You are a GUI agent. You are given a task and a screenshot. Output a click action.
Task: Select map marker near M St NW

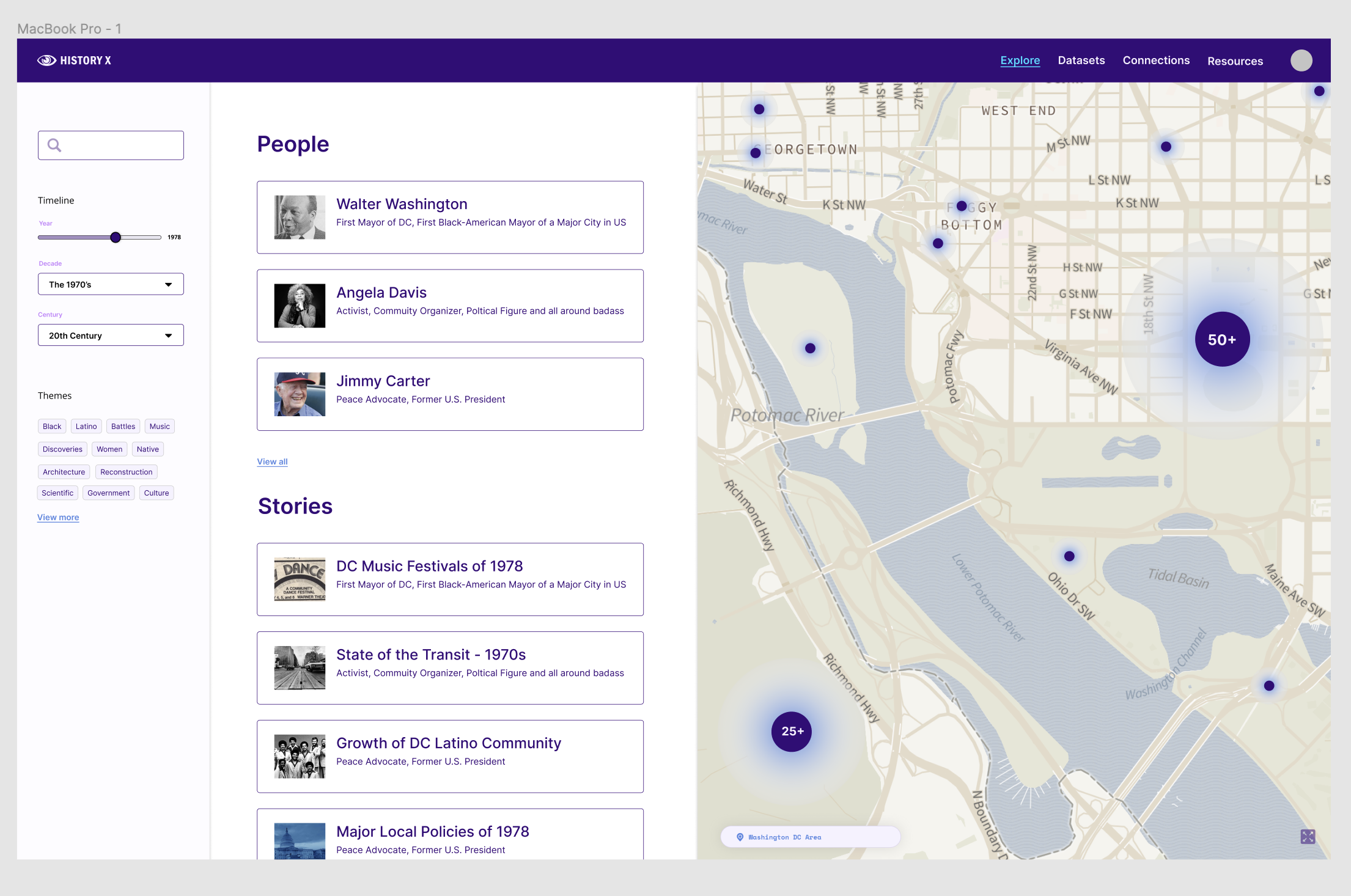(x=1166, y=147)
